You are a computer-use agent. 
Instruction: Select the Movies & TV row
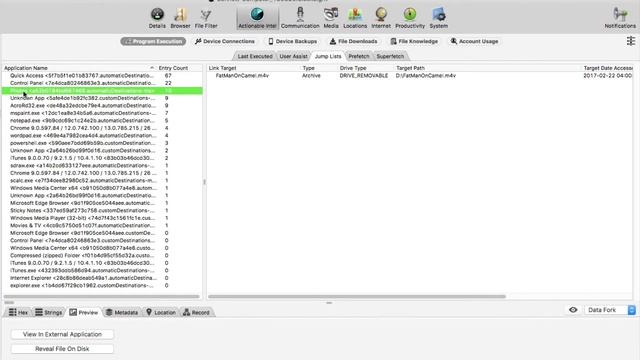[102, 225]
